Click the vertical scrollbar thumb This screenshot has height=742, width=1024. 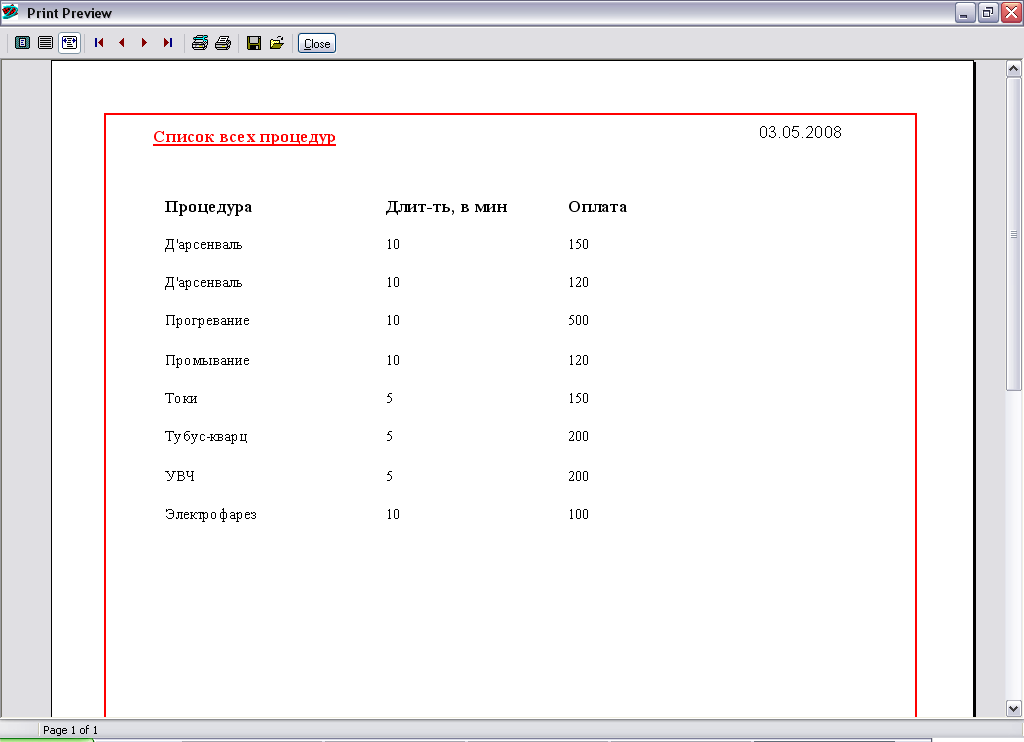pos(1013,234)
